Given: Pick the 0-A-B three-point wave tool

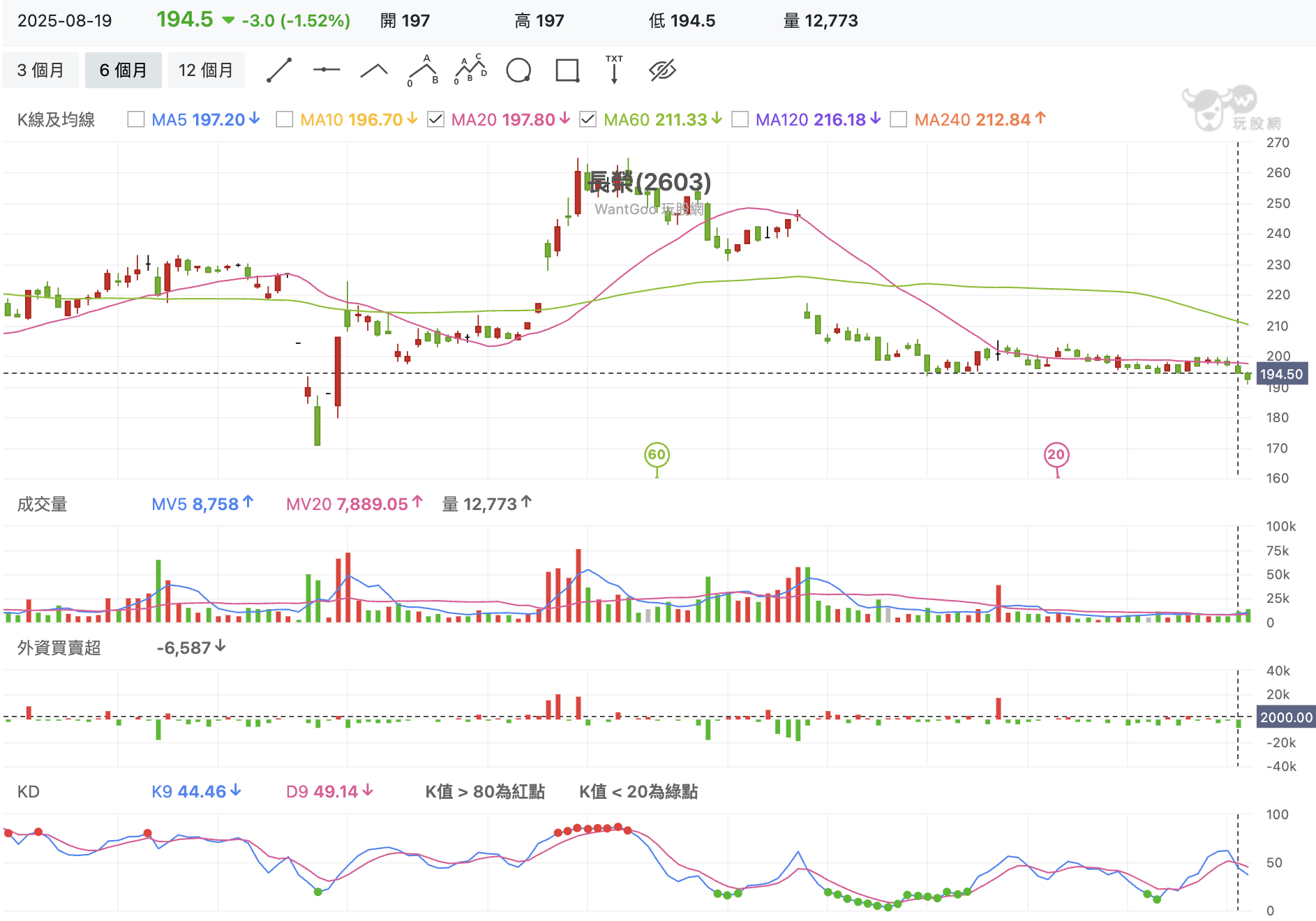Looking at the screenshot, I should [423, 70].
